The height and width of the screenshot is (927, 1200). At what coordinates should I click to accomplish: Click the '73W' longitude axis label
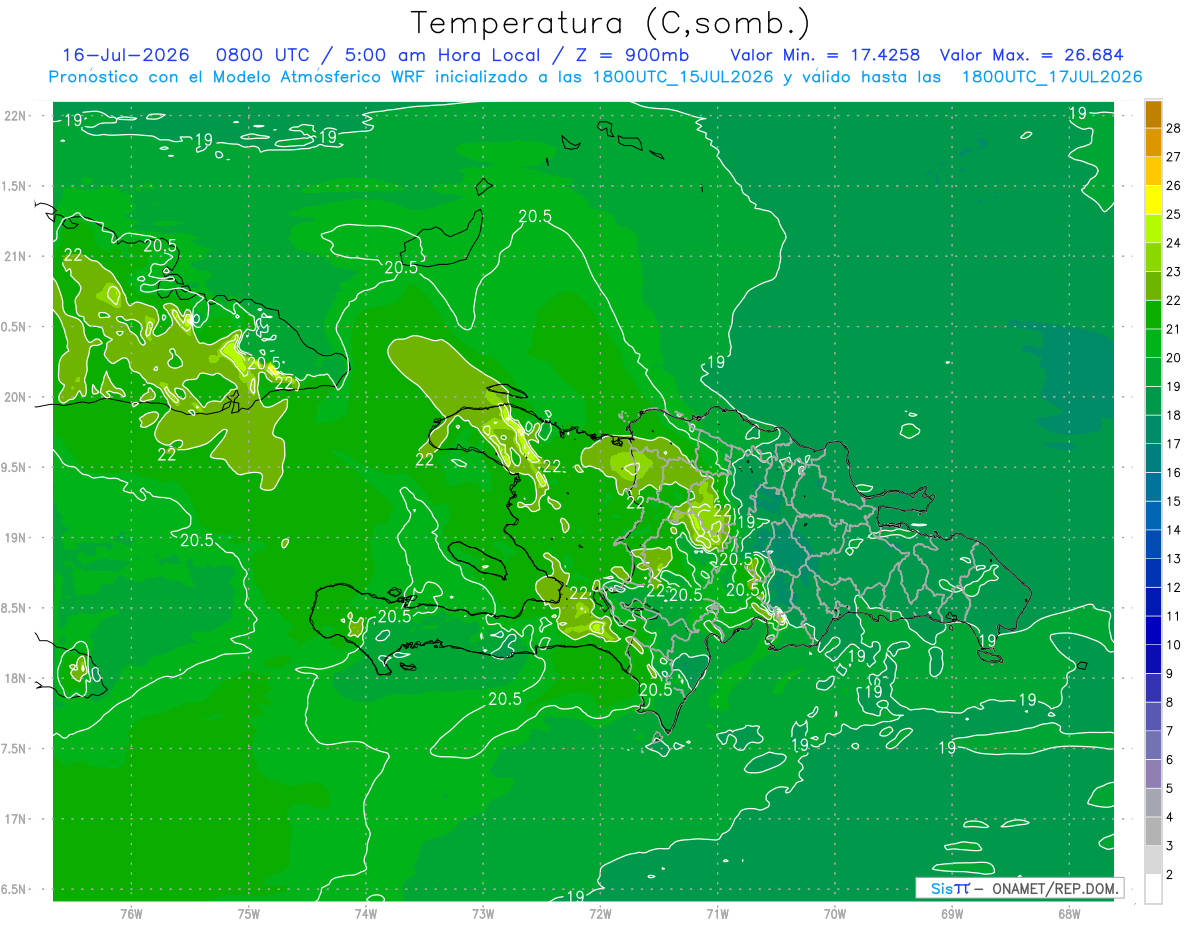point(483,913)
